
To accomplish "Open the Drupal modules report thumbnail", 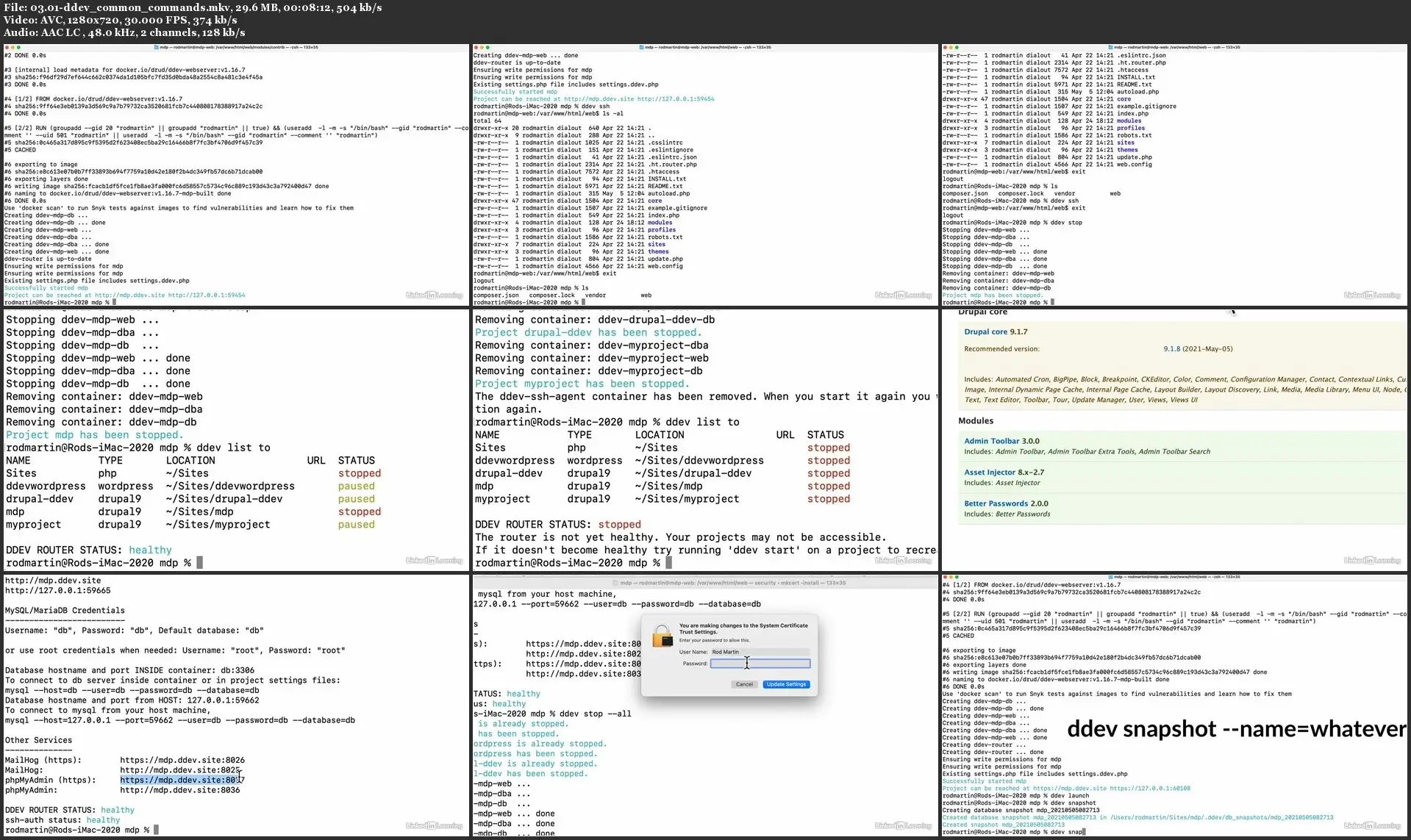I will pos(1174,439).
